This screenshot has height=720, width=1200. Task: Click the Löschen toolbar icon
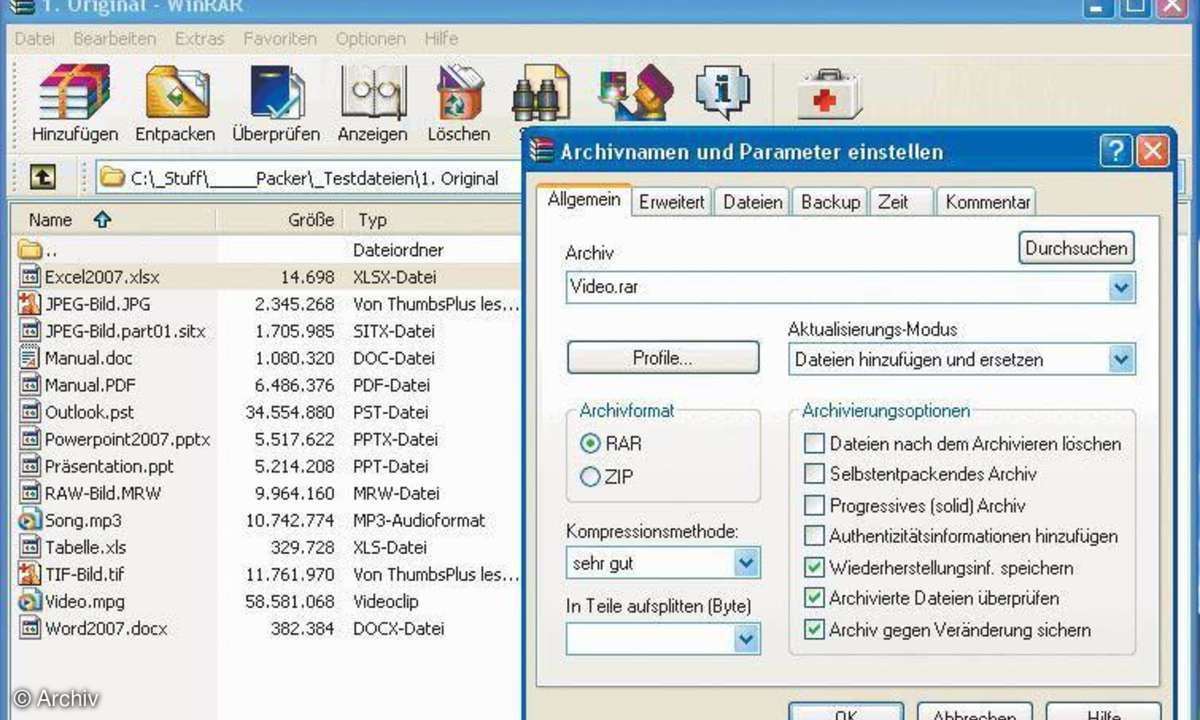[x=460, y=91]
